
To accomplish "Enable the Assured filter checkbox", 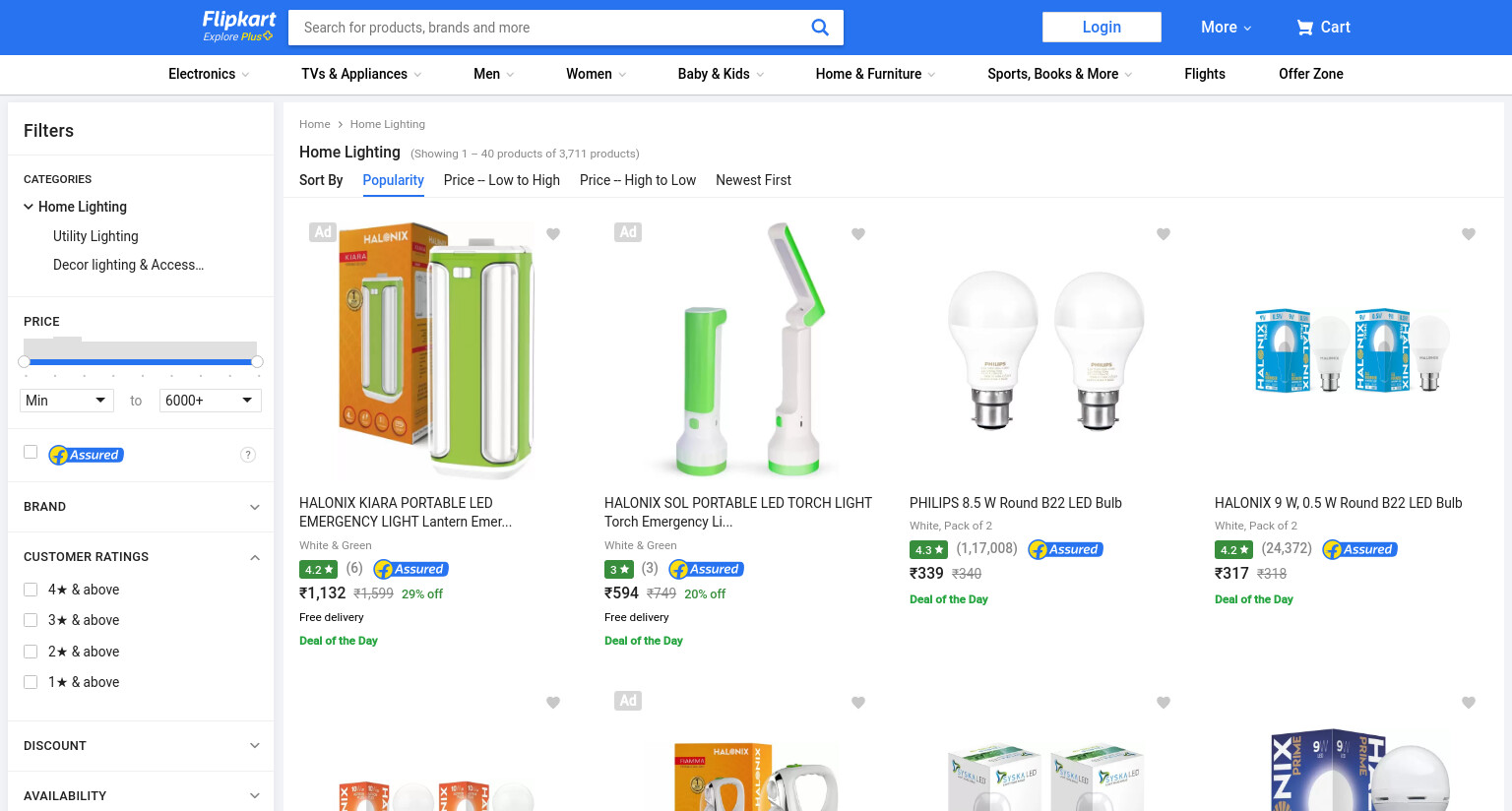I will pos(31,452).
